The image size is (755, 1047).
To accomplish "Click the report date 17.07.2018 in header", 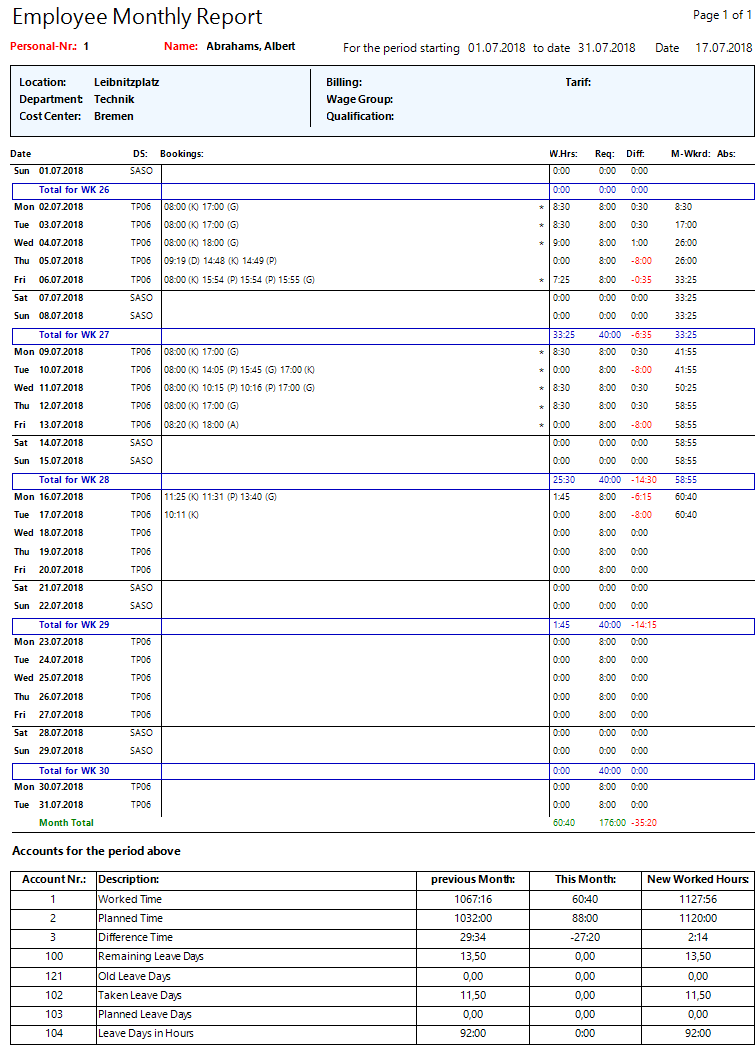I will pyautogui.click(x=724, y=47).
